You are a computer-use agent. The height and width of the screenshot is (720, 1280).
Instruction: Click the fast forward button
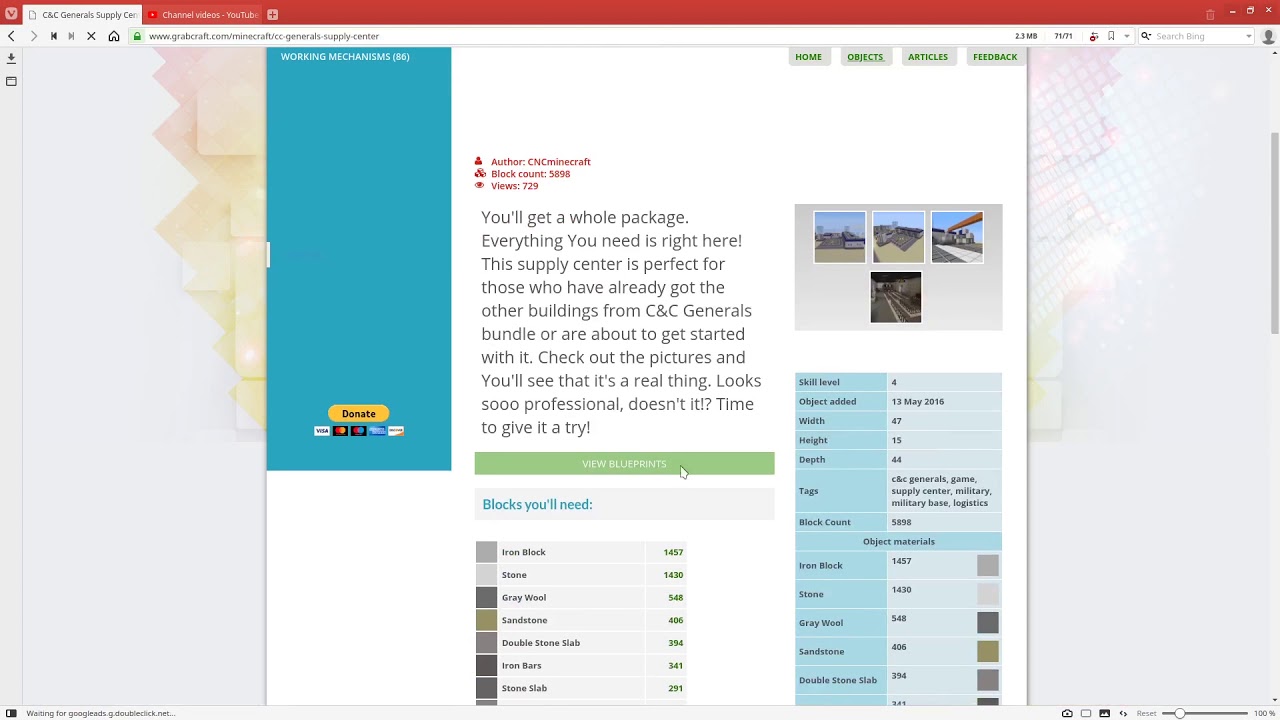pyautogui.click(x=71, y=36)
